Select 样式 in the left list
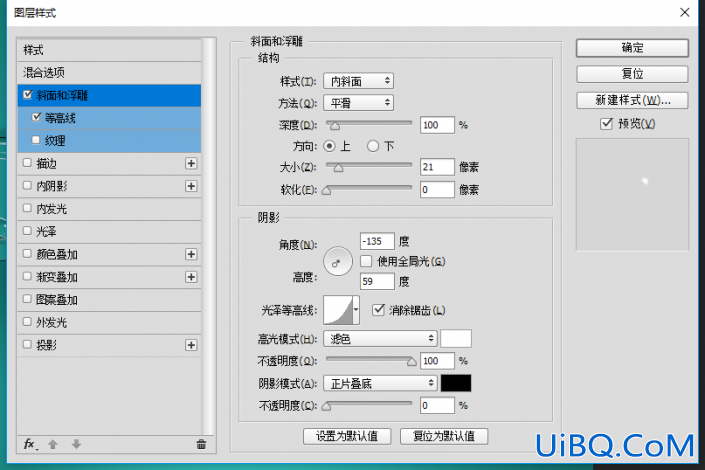Image resolution: width=705 pixels, height=470 pixels. point(109,50)
